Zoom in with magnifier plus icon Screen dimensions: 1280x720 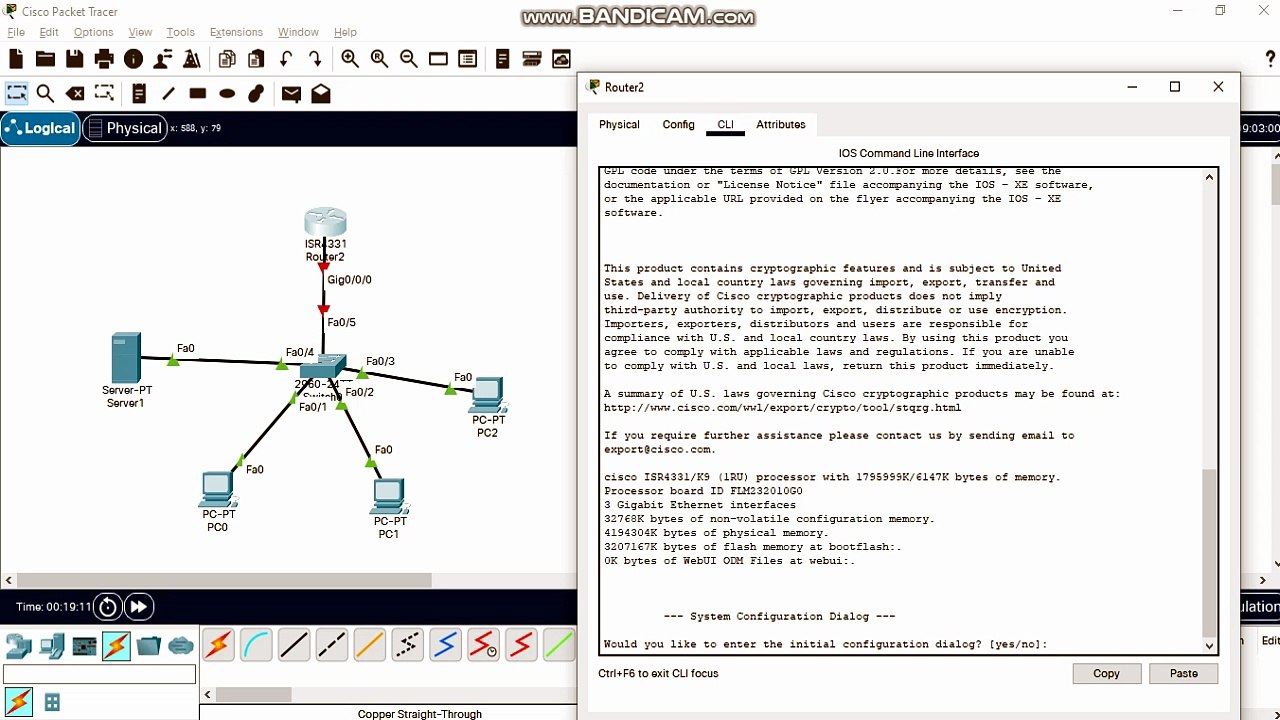[x=350, y=59]
